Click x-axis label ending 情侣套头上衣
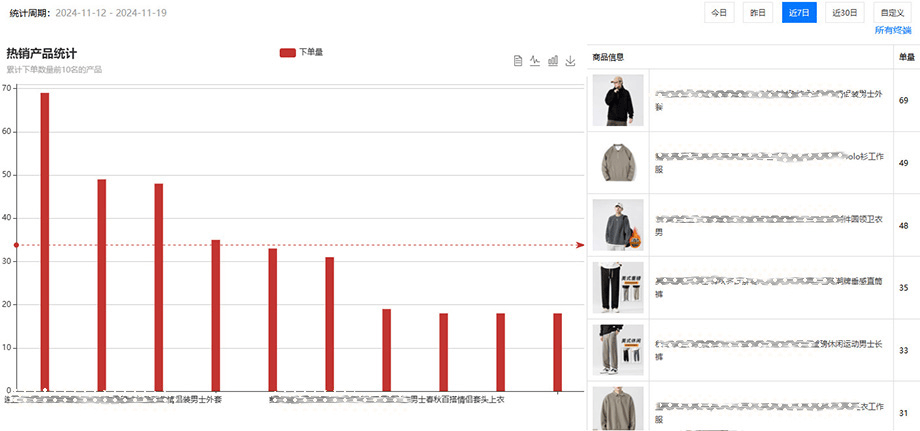 [387, 400]
